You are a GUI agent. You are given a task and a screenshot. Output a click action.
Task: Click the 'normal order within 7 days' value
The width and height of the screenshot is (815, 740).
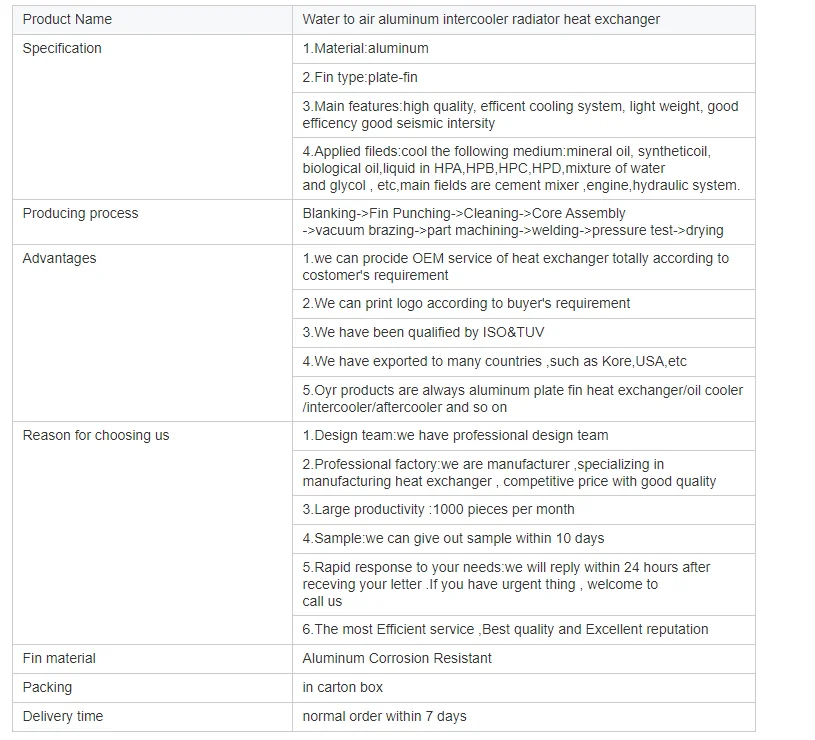(384, 716)
